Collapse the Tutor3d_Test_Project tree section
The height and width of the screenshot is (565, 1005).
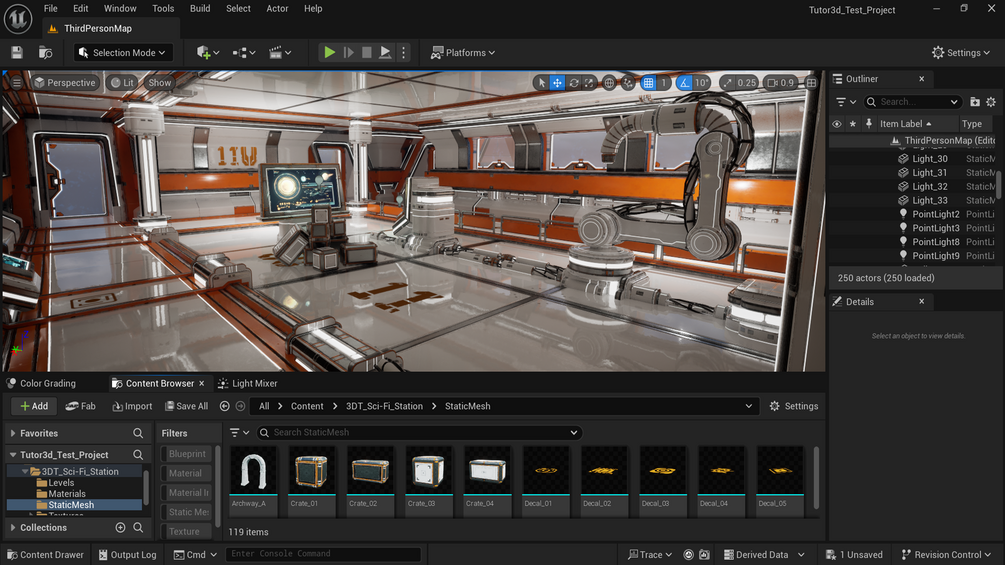13,455
